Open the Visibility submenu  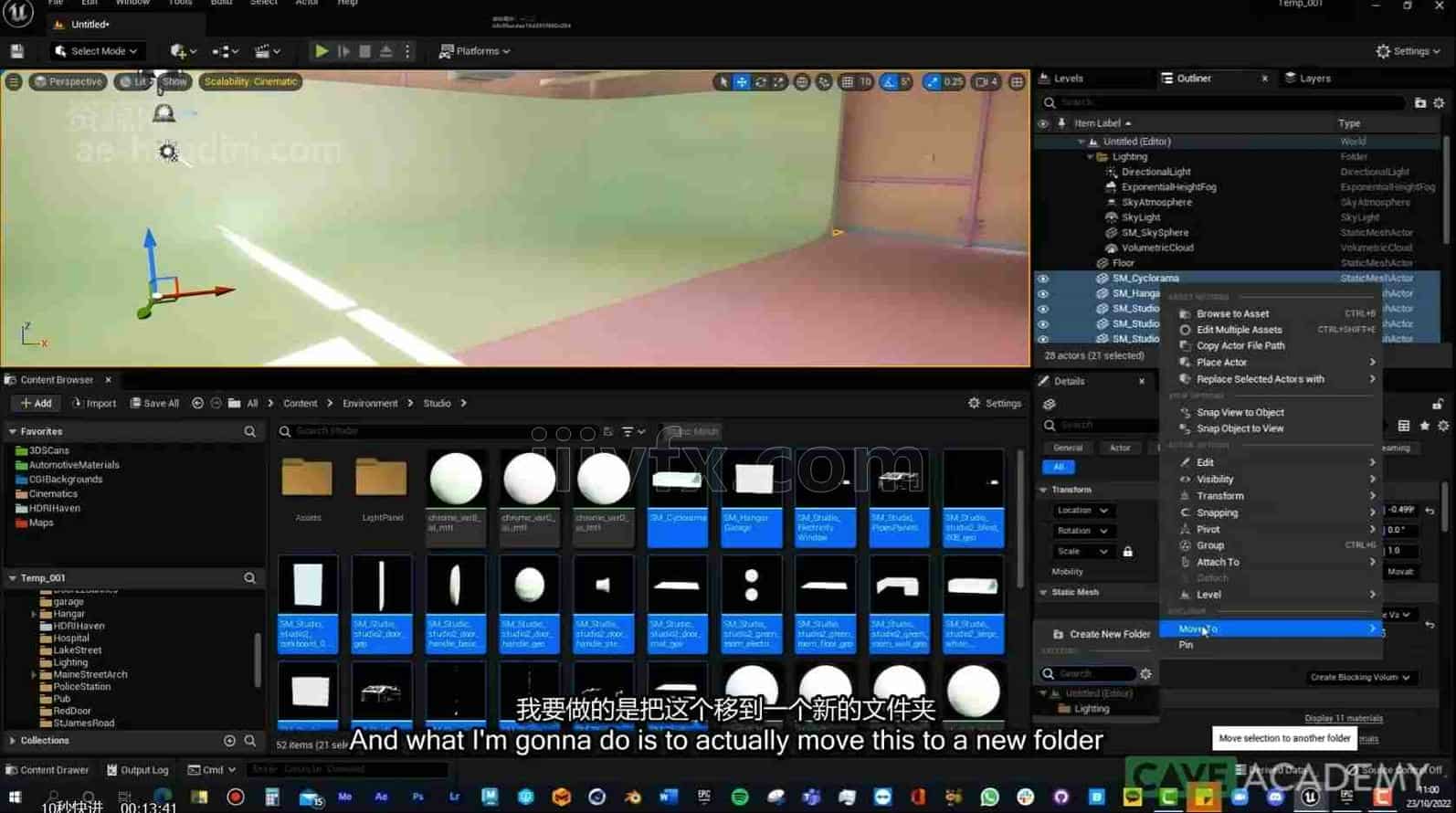[1270, 480]
